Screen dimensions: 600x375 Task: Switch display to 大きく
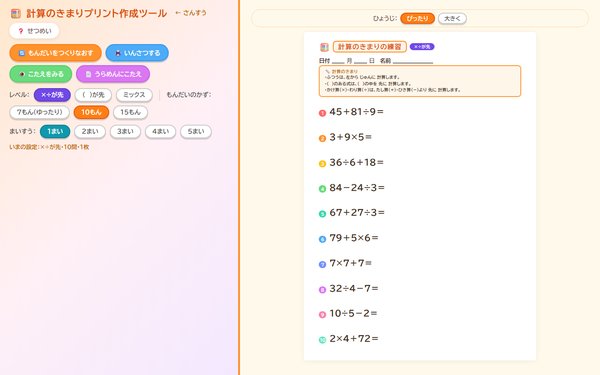[452, 18]
